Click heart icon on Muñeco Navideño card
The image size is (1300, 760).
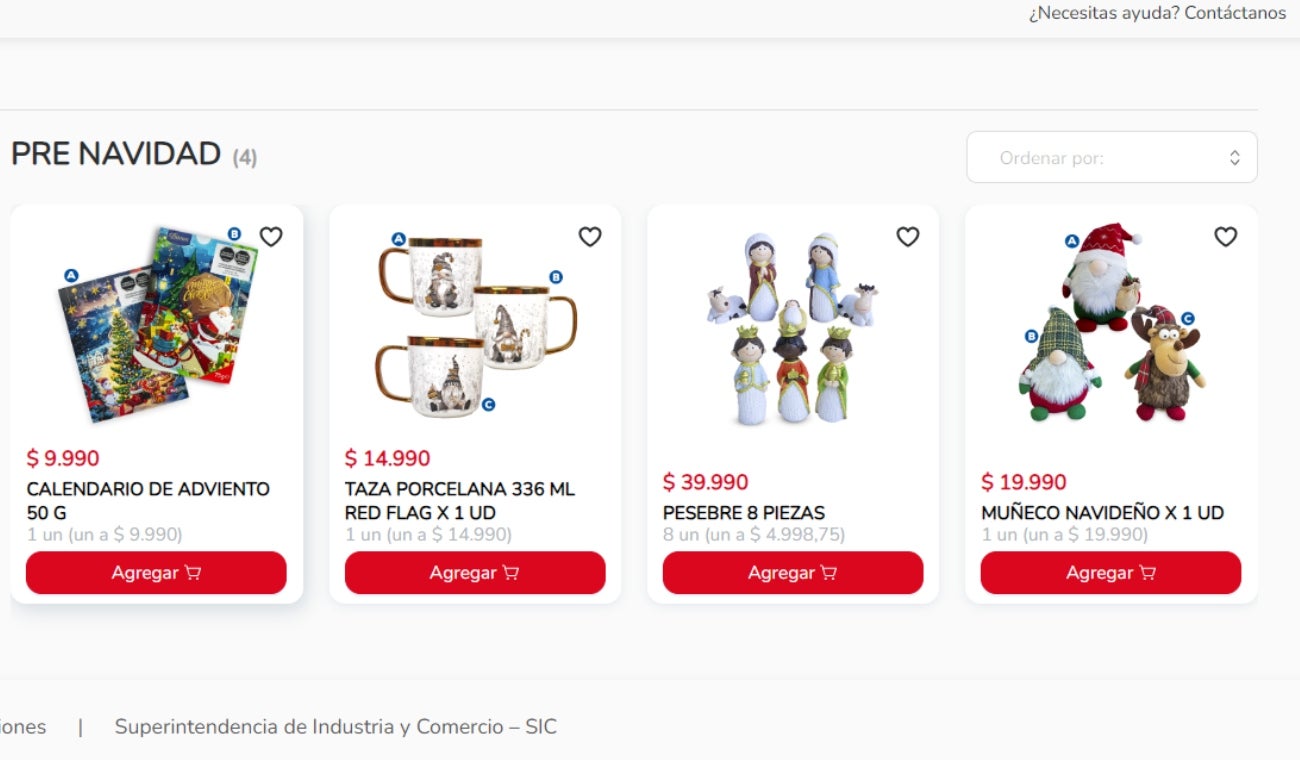point(1226,237)
